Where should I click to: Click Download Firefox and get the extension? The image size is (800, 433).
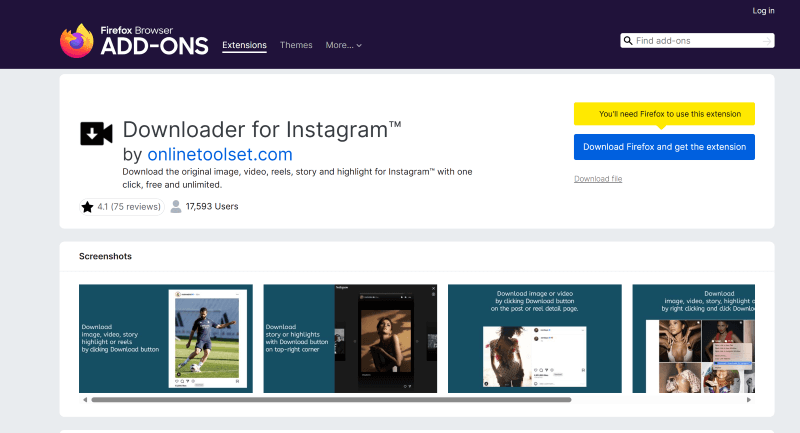[664, 147]
